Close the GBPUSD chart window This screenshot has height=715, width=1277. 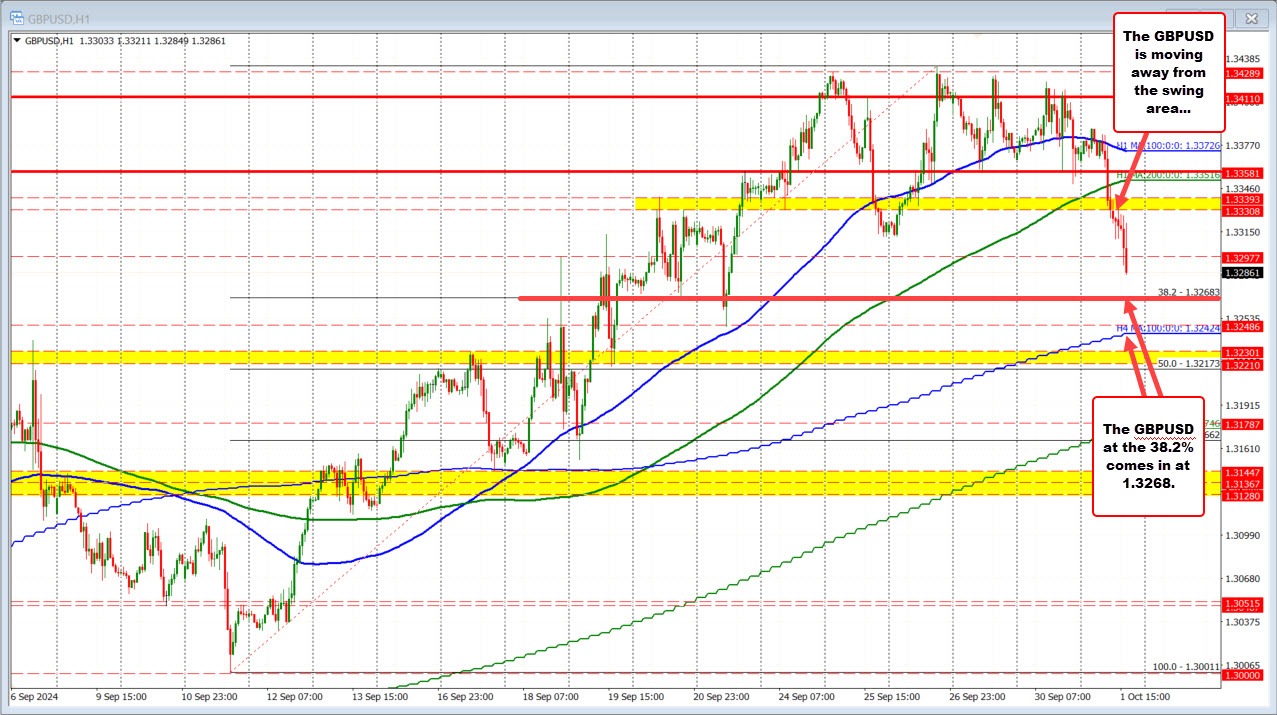pos(1250,17)
